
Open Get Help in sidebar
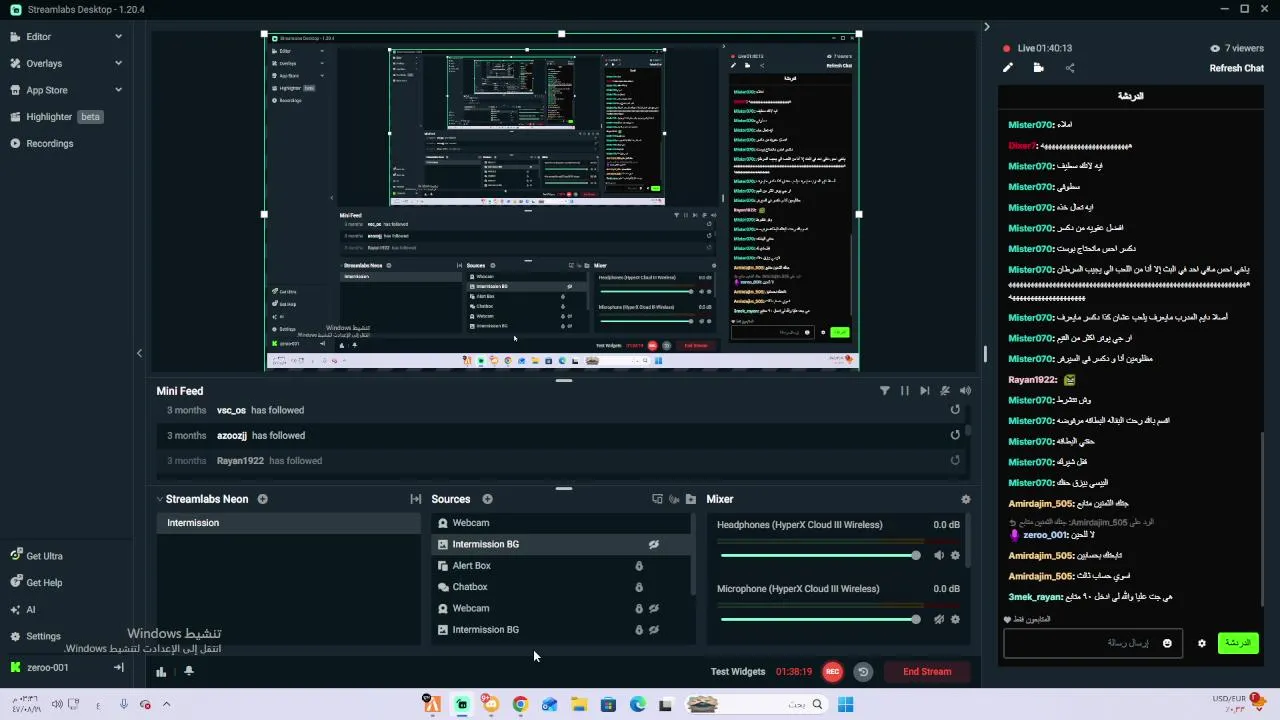[37, 583]
